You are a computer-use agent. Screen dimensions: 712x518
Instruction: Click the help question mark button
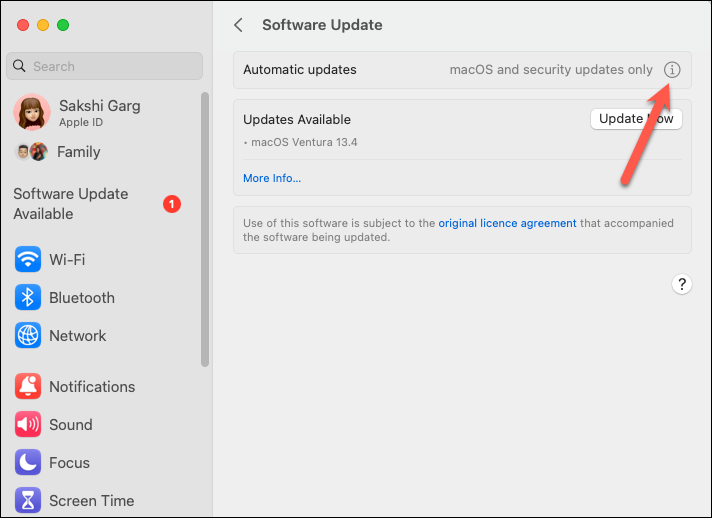[682, 285]
